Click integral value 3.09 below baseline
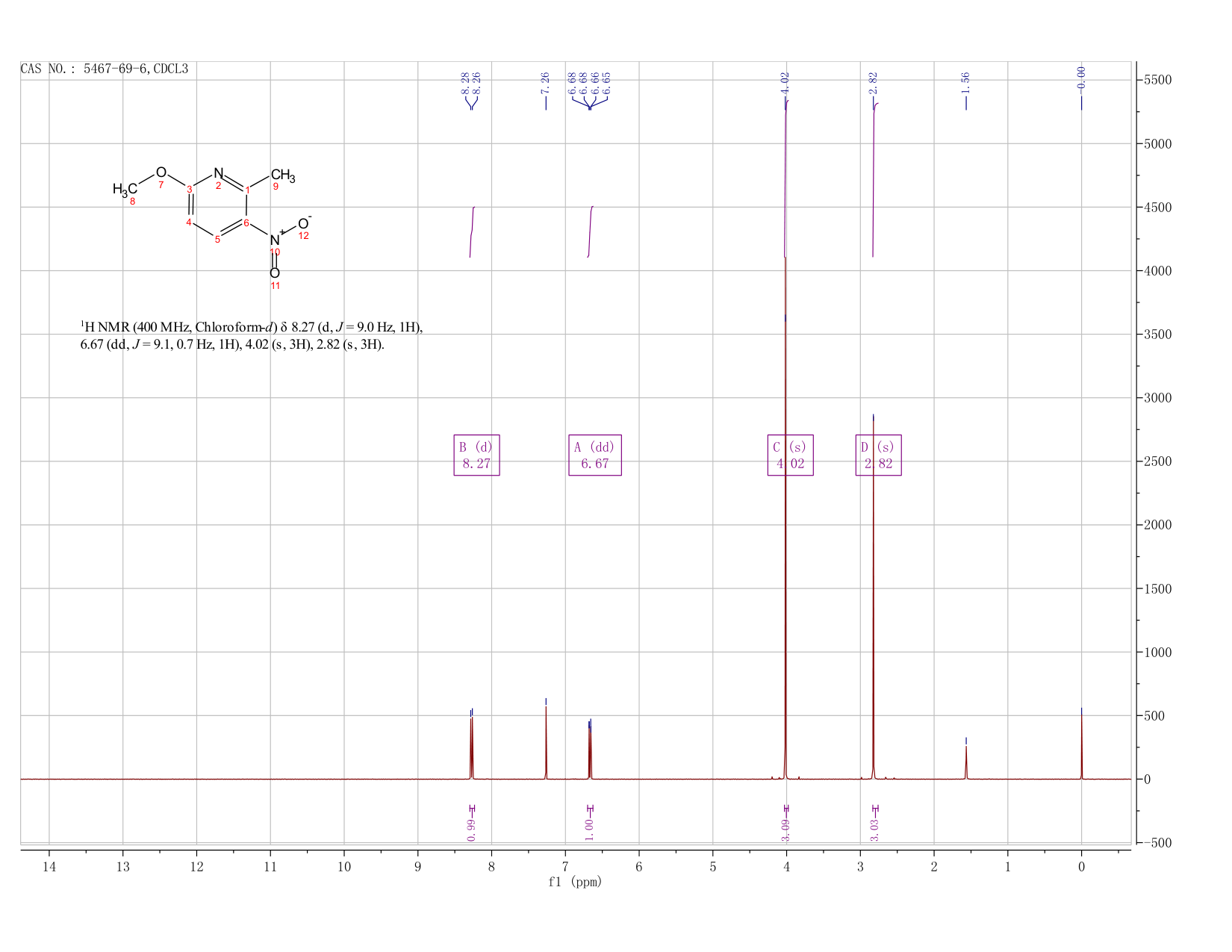The height and width of the screenshot is (952, 1232). pos(785,829)
